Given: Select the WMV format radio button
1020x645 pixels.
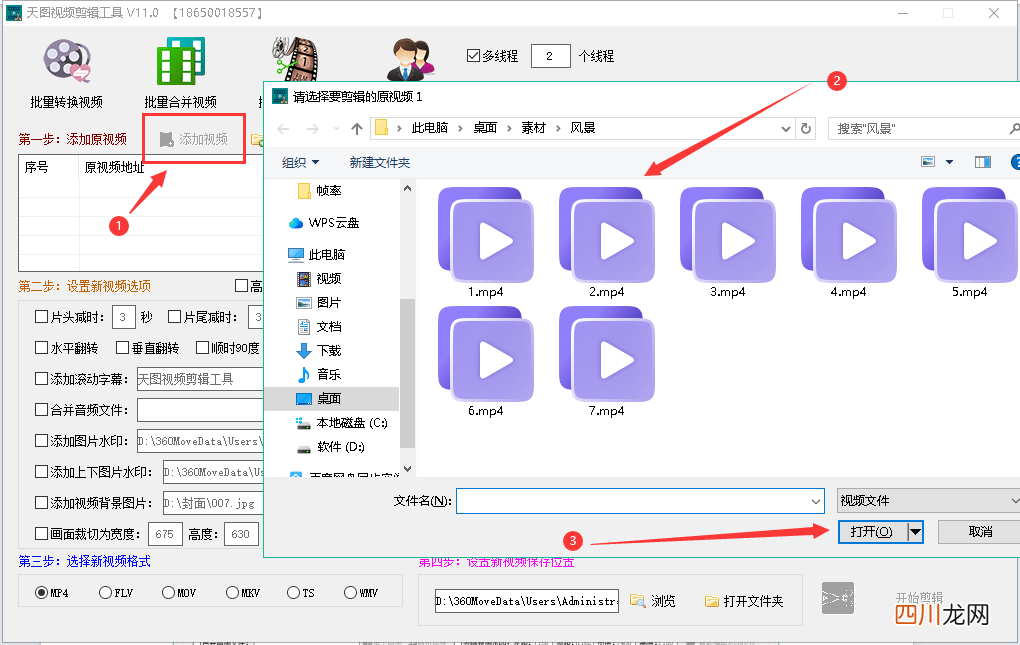Looking at the screenshot, I should coord(350,592).
